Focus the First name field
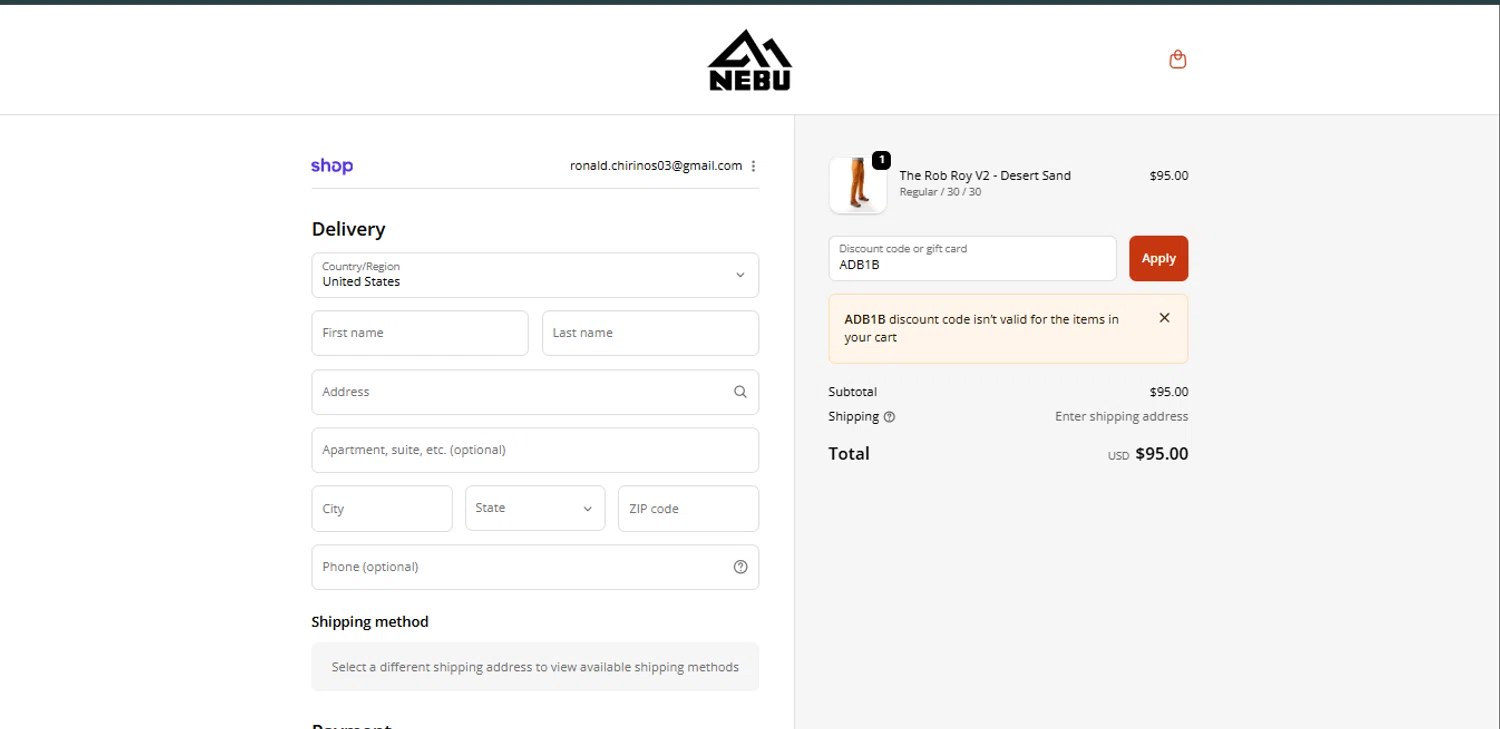Screen dimensions: 1500x729 point(420,333)
